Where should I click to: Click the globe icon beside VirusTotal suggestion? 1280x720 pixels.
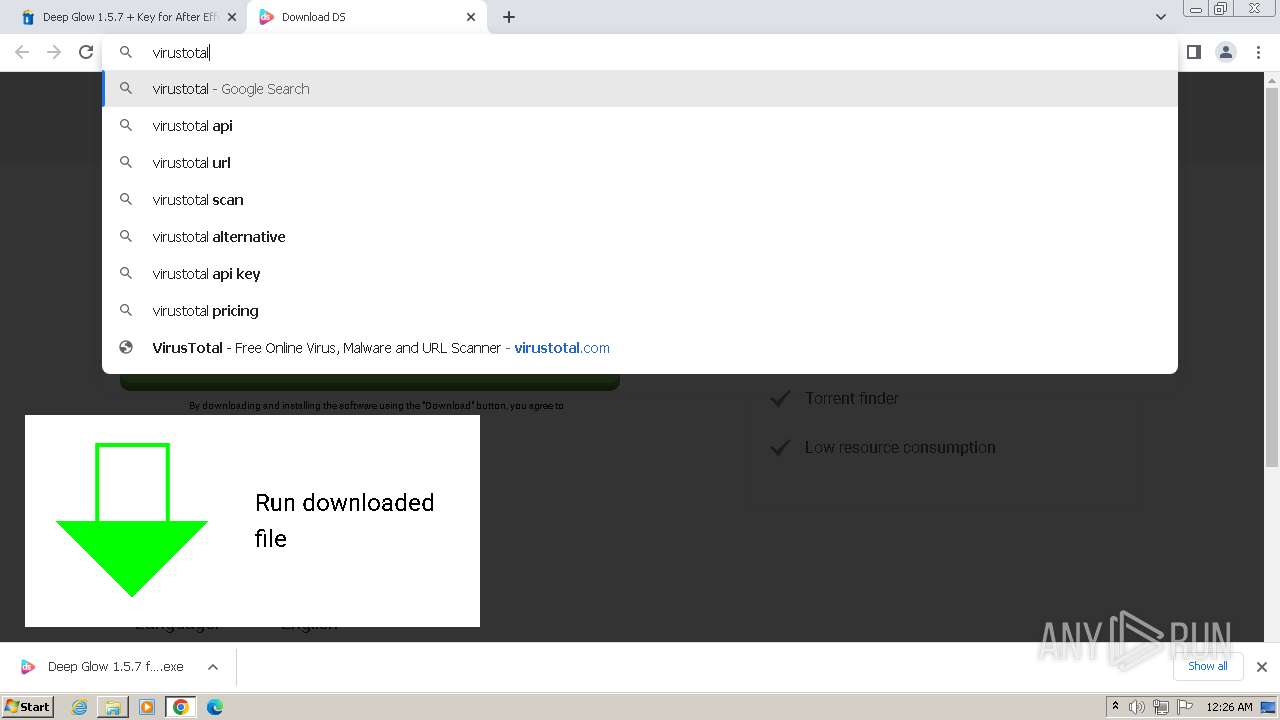point(126,348)
